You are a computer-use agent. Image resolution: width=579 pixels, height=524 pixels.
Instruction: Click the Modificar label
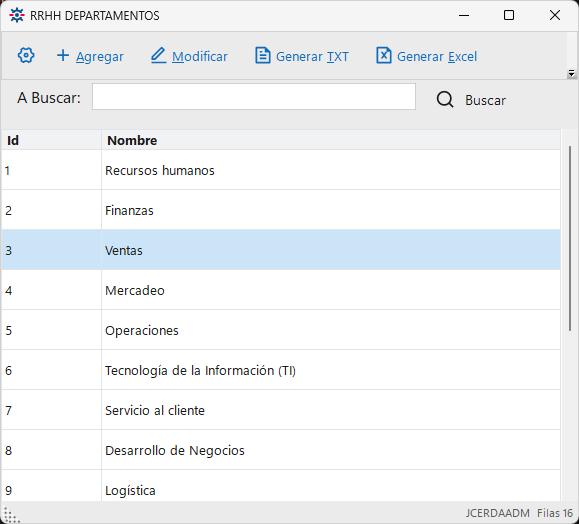200,57
